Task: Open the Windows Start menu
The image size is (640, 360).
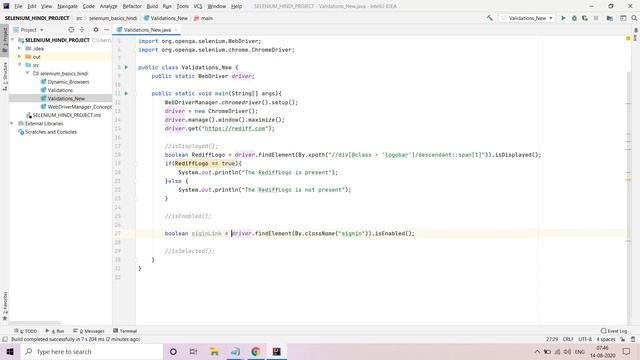Action: click(10, 351)
